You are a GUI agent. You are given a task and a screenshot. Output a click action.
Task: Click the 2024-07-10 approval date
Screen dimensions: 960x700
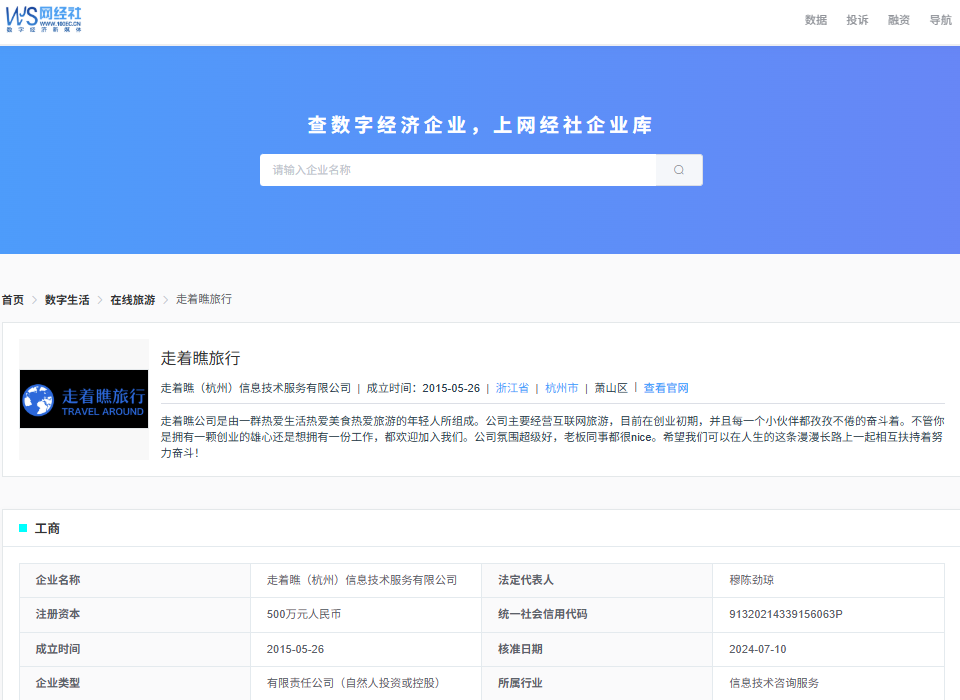coord(757,649)
